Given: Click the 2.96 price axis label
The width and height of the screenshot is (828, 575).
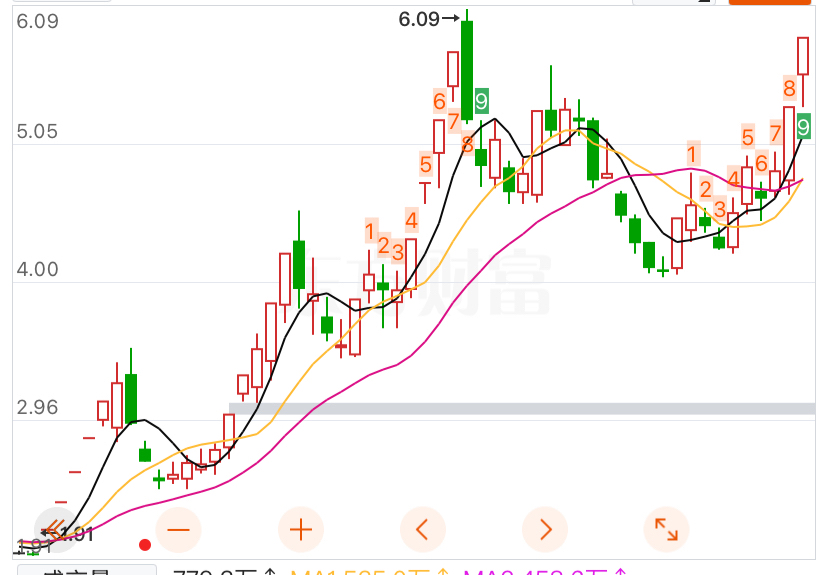Looking at the screenshot, I should (x=37, y=408).
